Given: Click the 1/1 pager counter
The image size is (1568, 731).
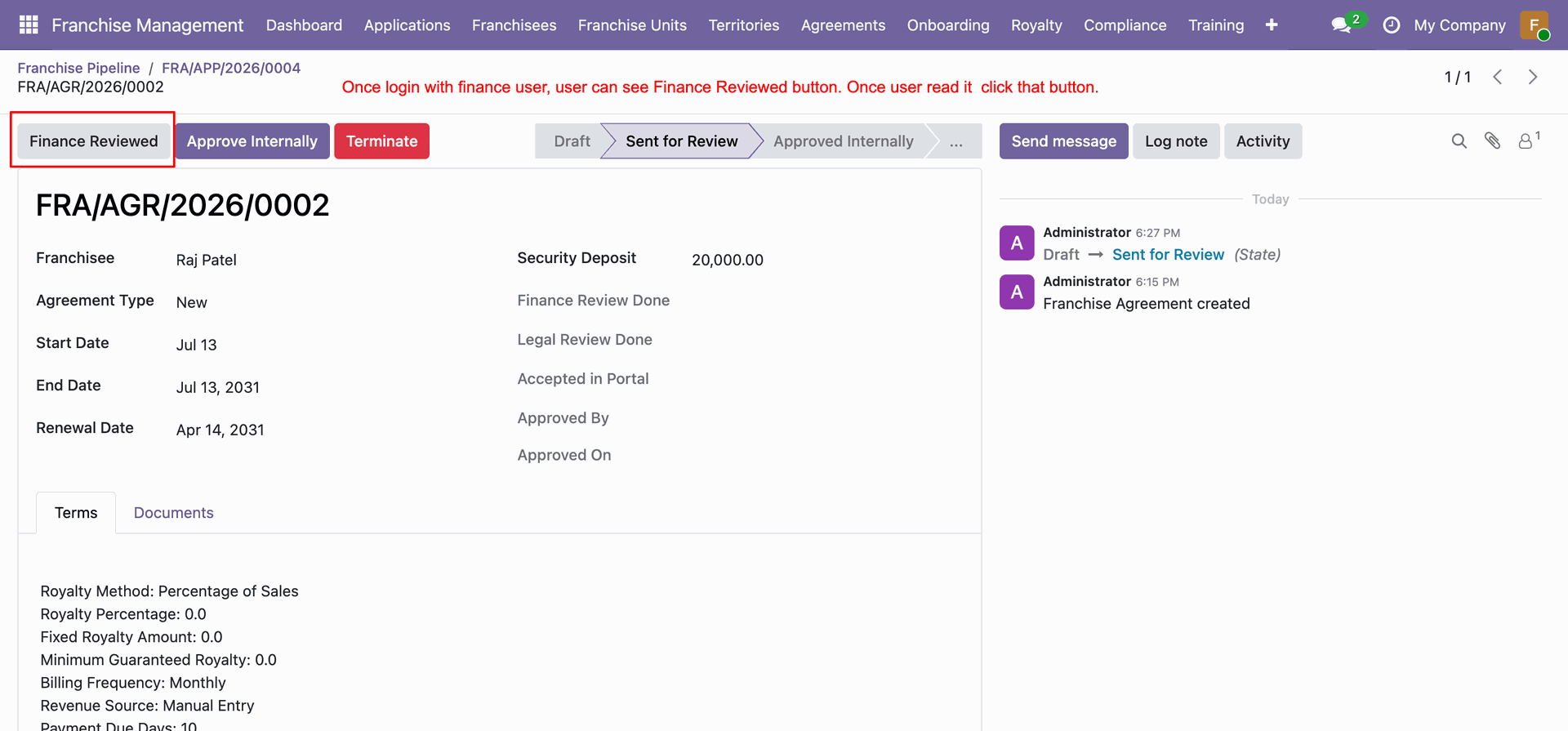Looking at the screenshot, I should pyautogui.click(x=1458, y=77).
